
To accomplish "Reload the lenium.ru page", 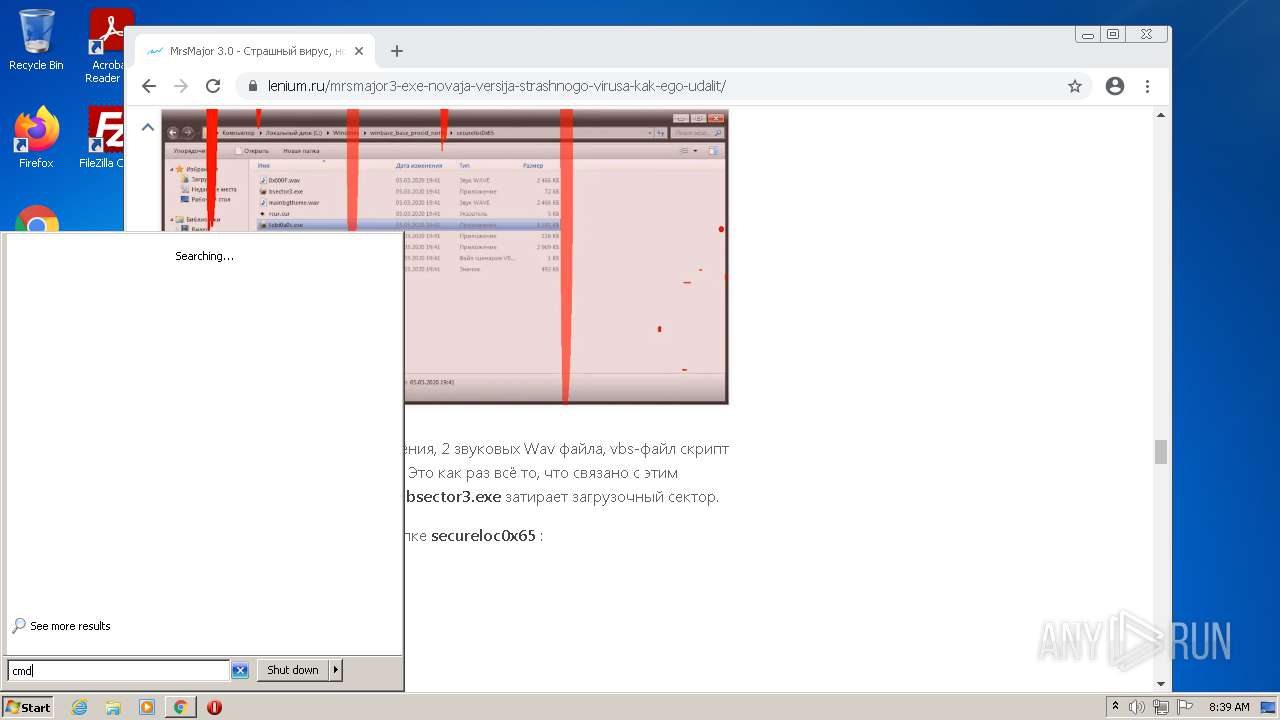I will point(213,86).
